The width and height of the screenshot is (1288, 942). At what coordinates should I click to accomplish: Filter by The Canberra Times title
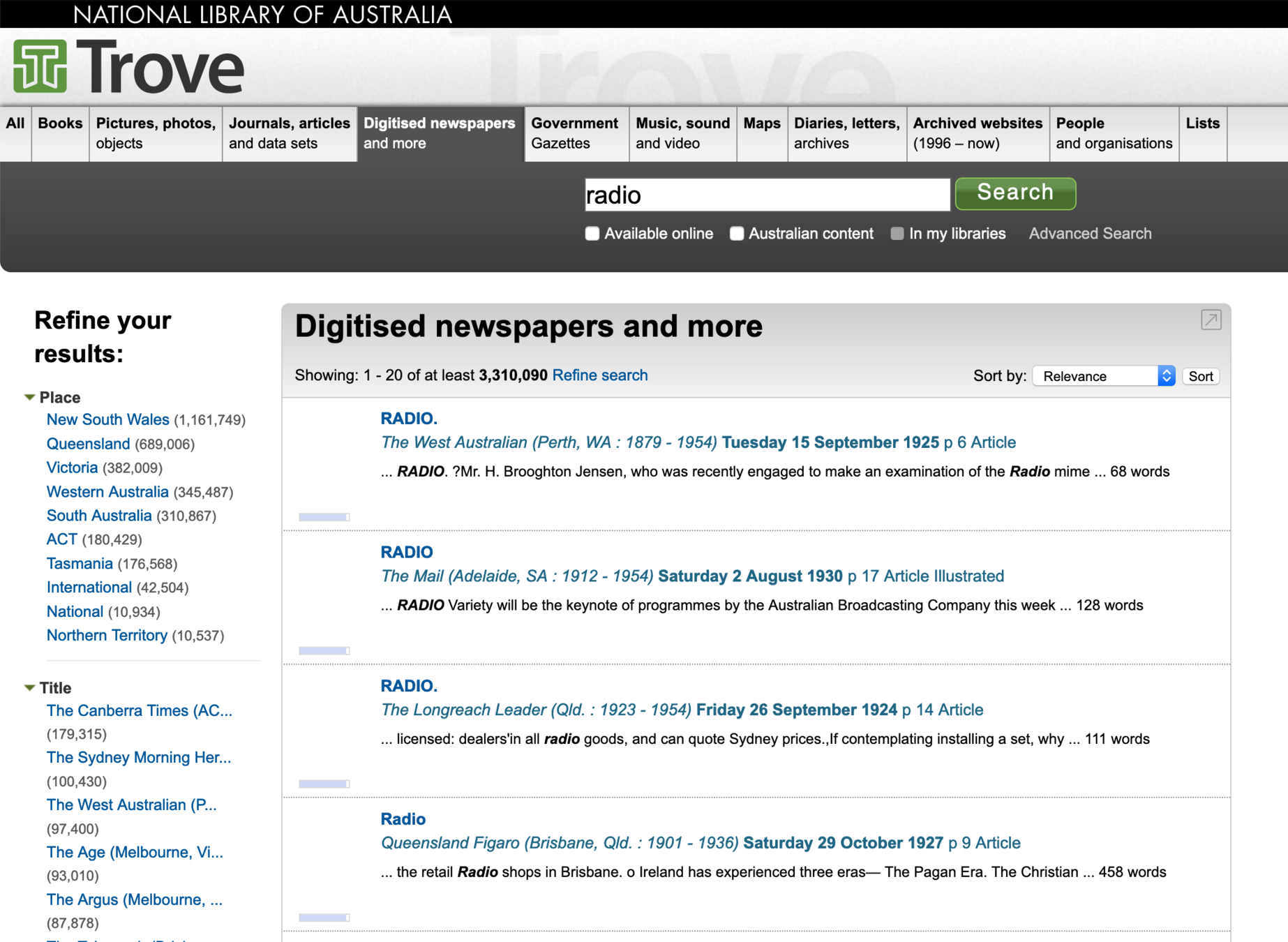[140, 710]
